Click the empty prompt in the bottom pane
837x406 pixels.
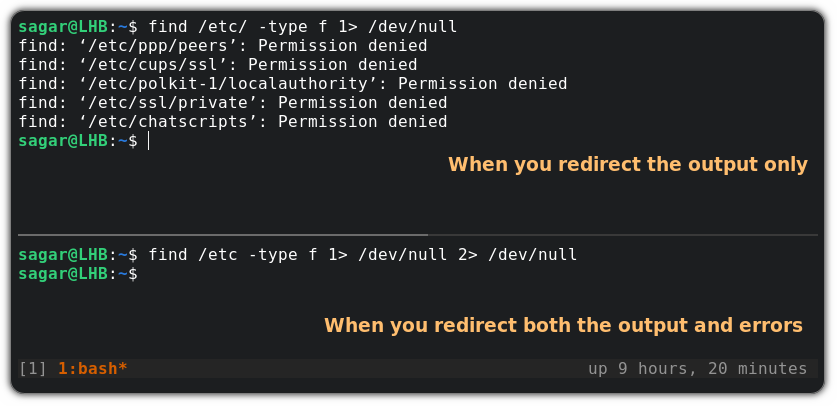point(78,274)
